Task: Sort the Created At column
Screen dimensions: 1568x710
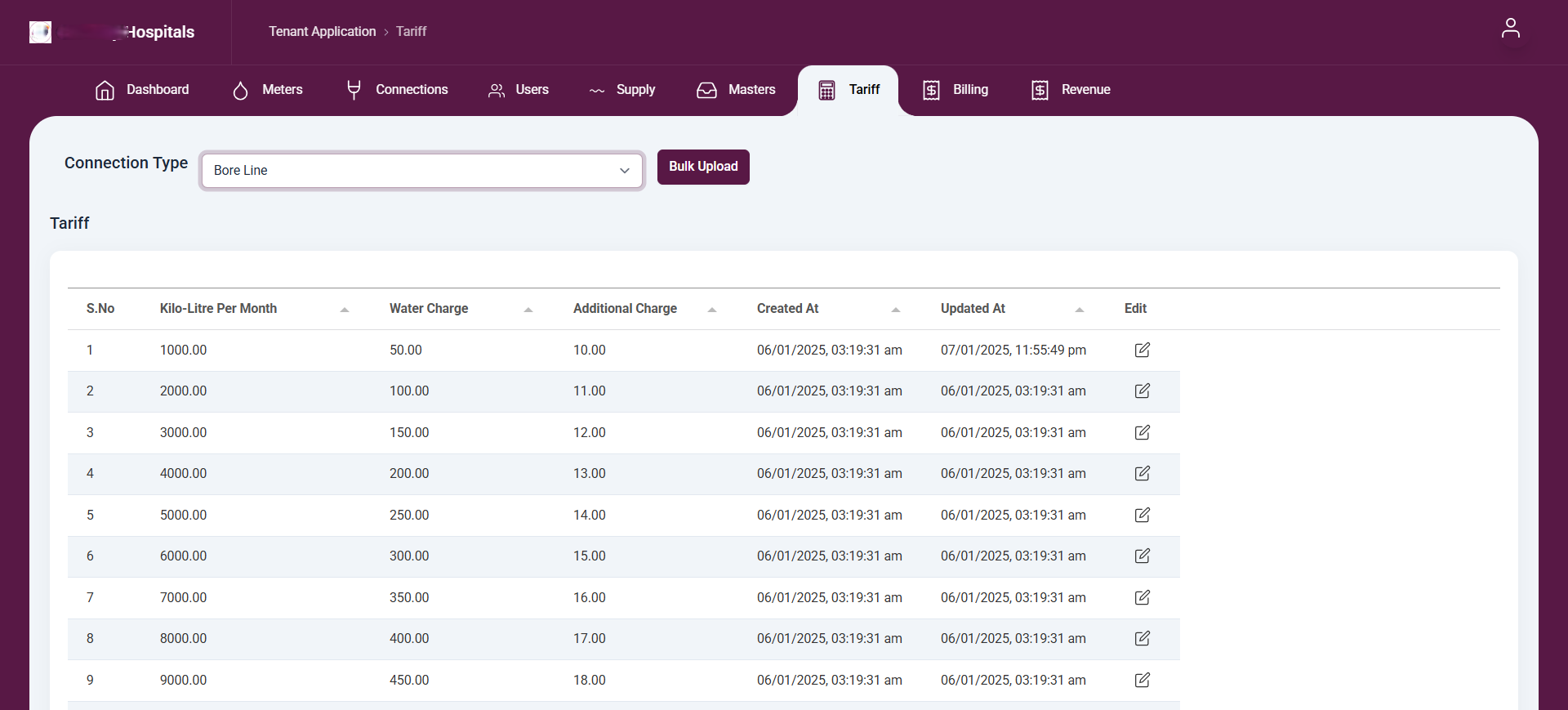Action: coord(895,310)
